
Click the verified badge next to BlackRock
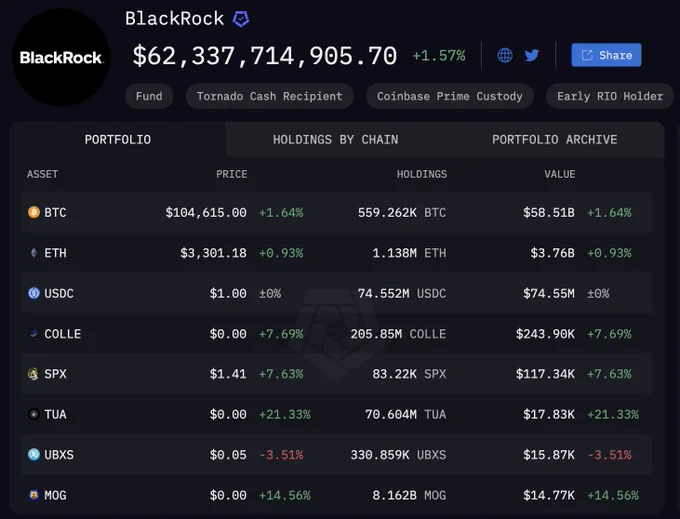[x=241, y=19]
